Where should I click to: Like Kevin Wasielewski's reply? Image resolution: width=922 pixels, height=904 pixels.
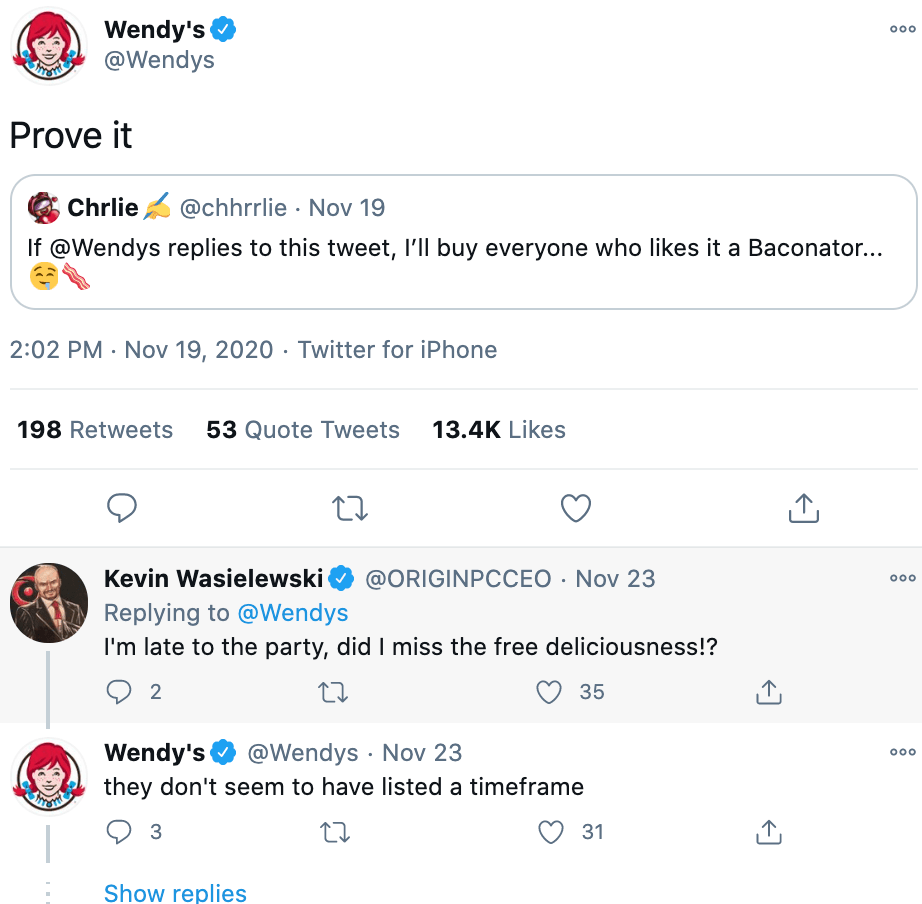tap(548, 691)
